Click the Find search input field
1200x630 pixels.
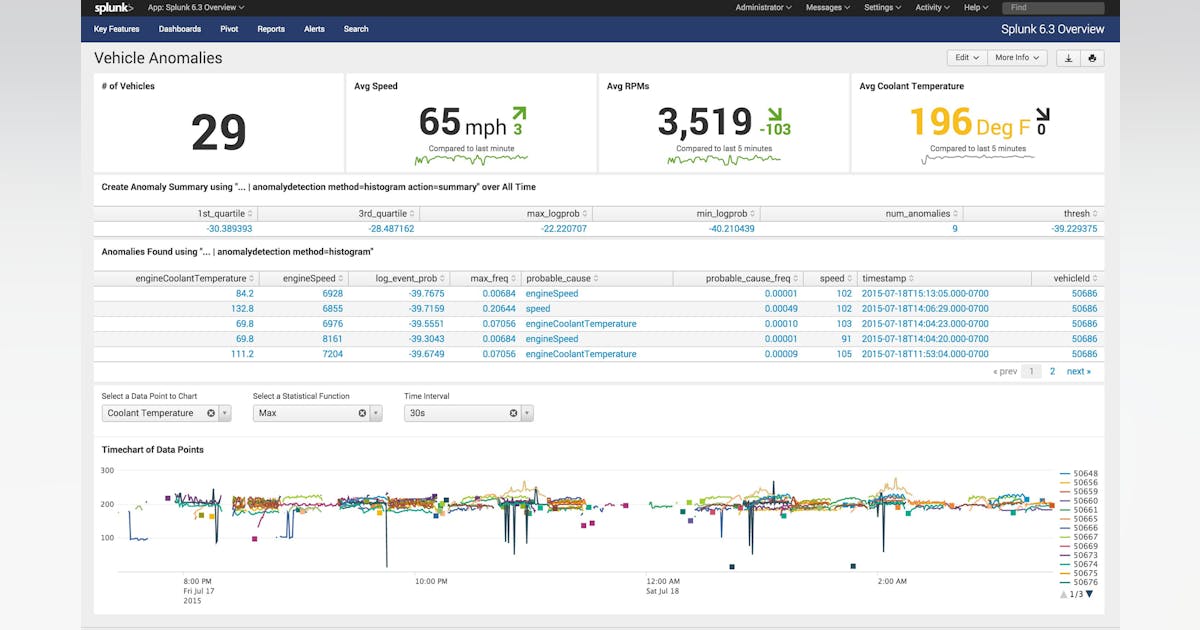click(1052, 7)
